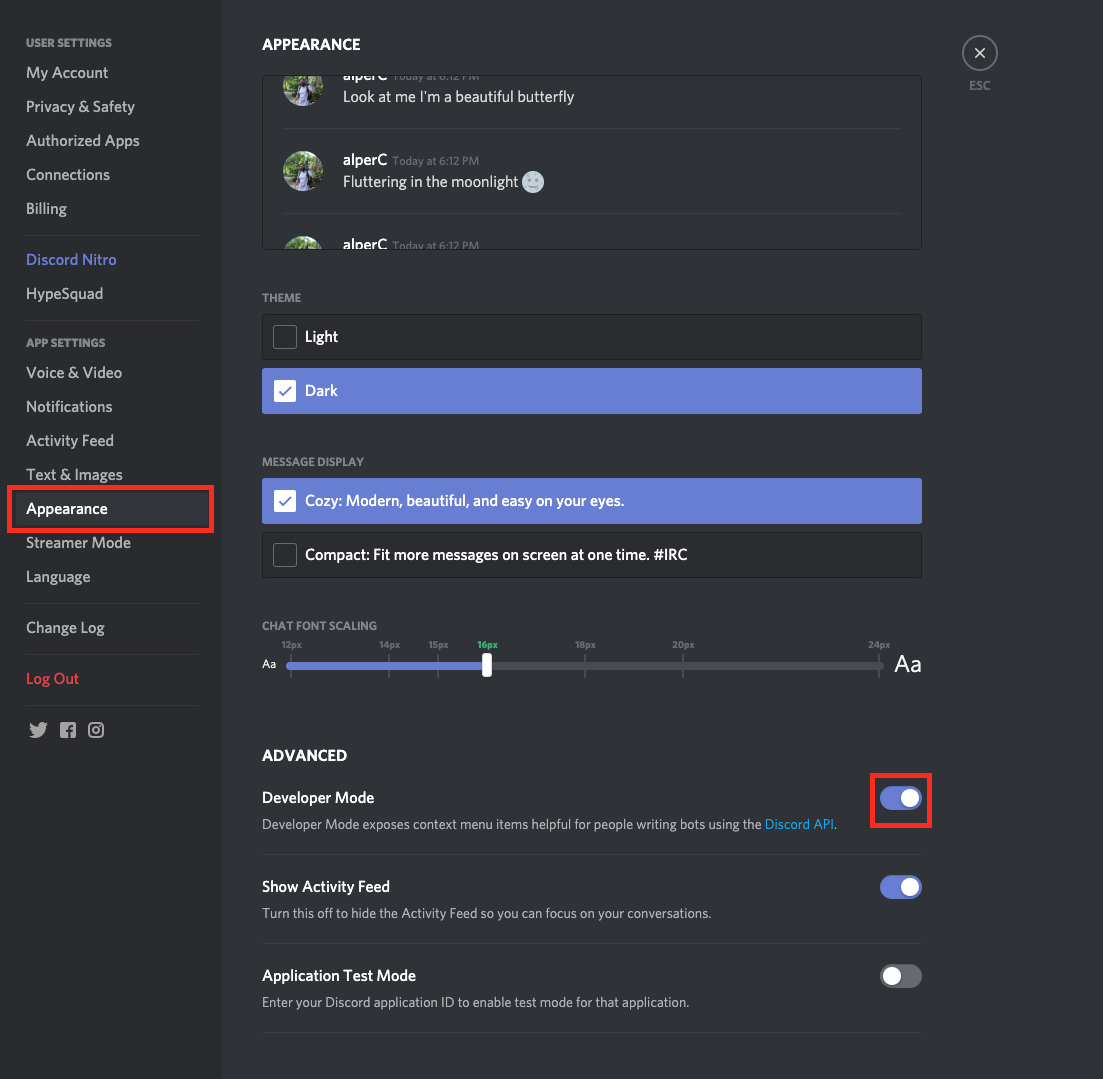This screenshot has height=1079, width=1103.
Task: Toggle Show Activity Feed switch
Action: click(900, 887)
